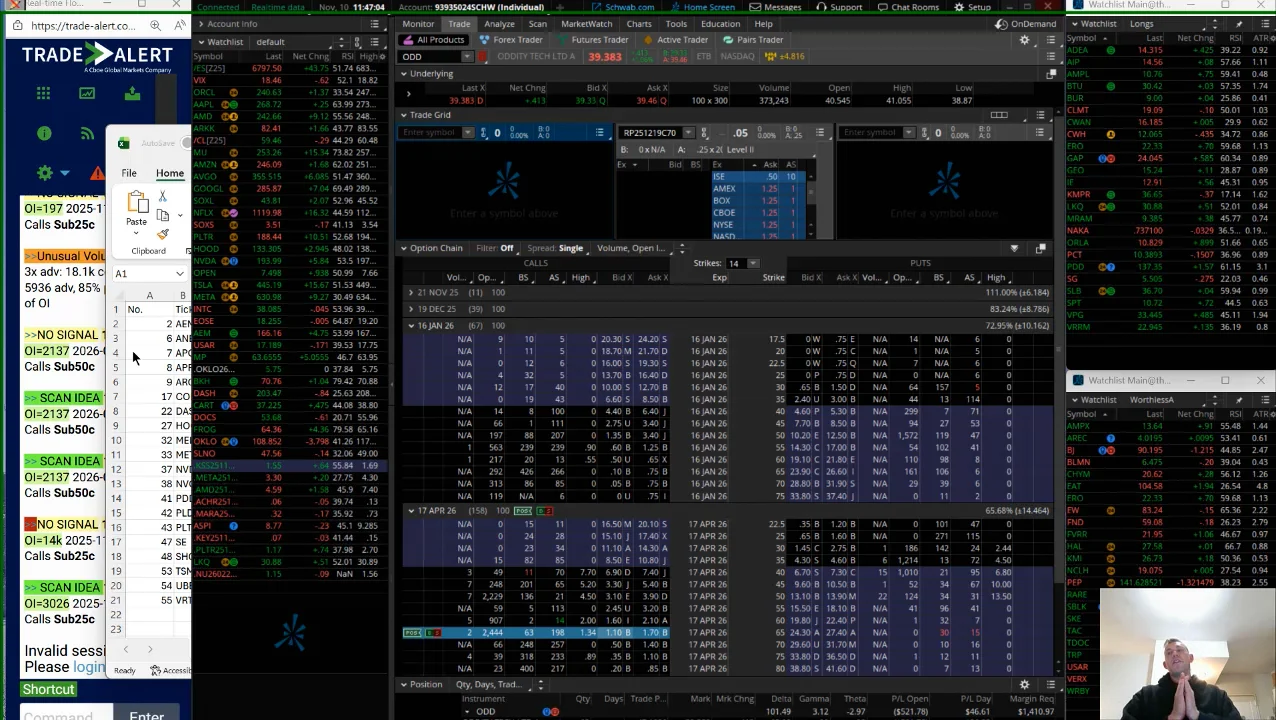Viewport: 1276px width, 720px height.
Task: Toggle Option Chain Filter Off setting
Action: 495,248
